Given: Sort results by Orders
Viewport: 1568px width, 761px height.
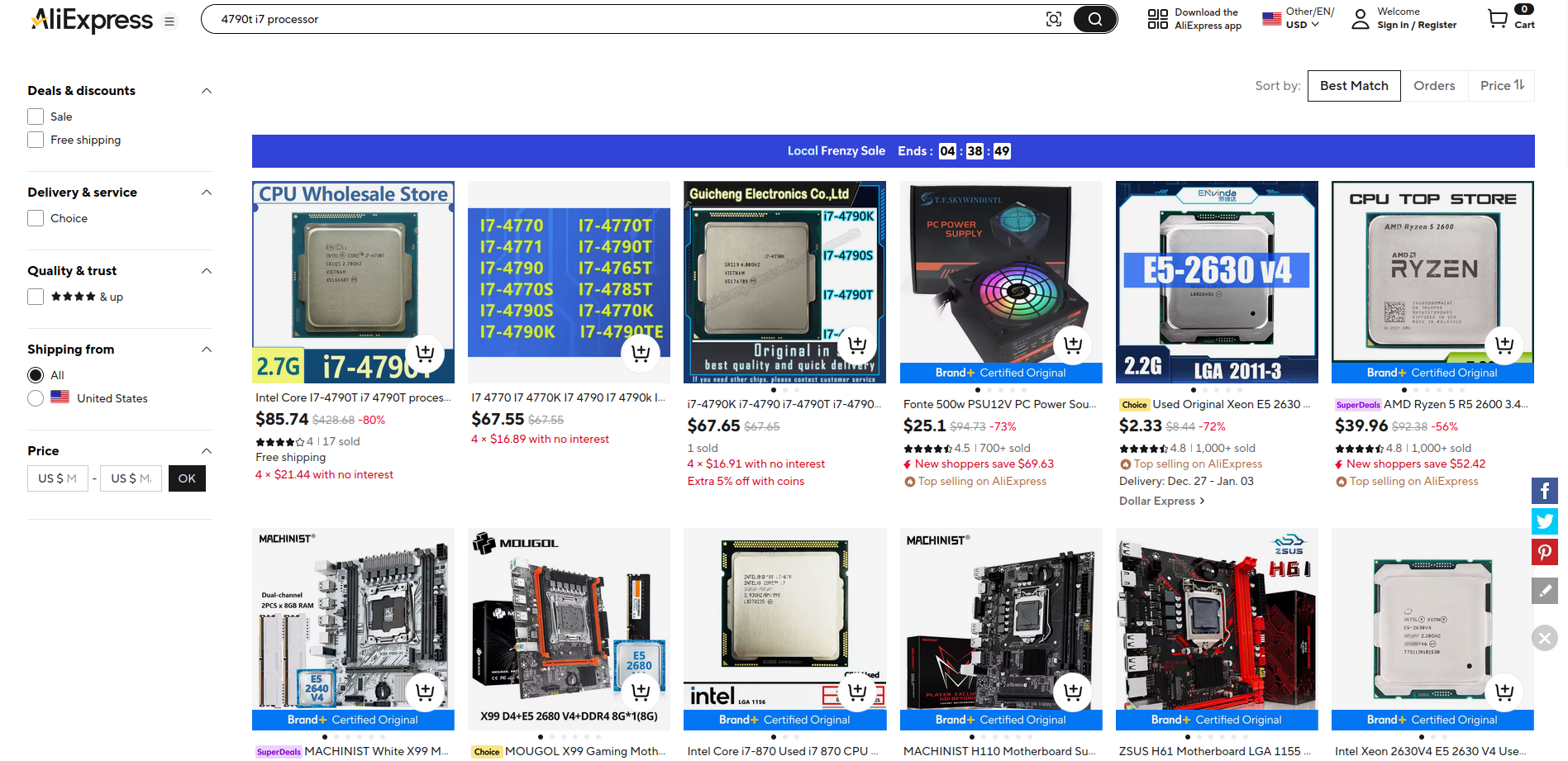Looking at the screenshot, I should pos(1434,86).
